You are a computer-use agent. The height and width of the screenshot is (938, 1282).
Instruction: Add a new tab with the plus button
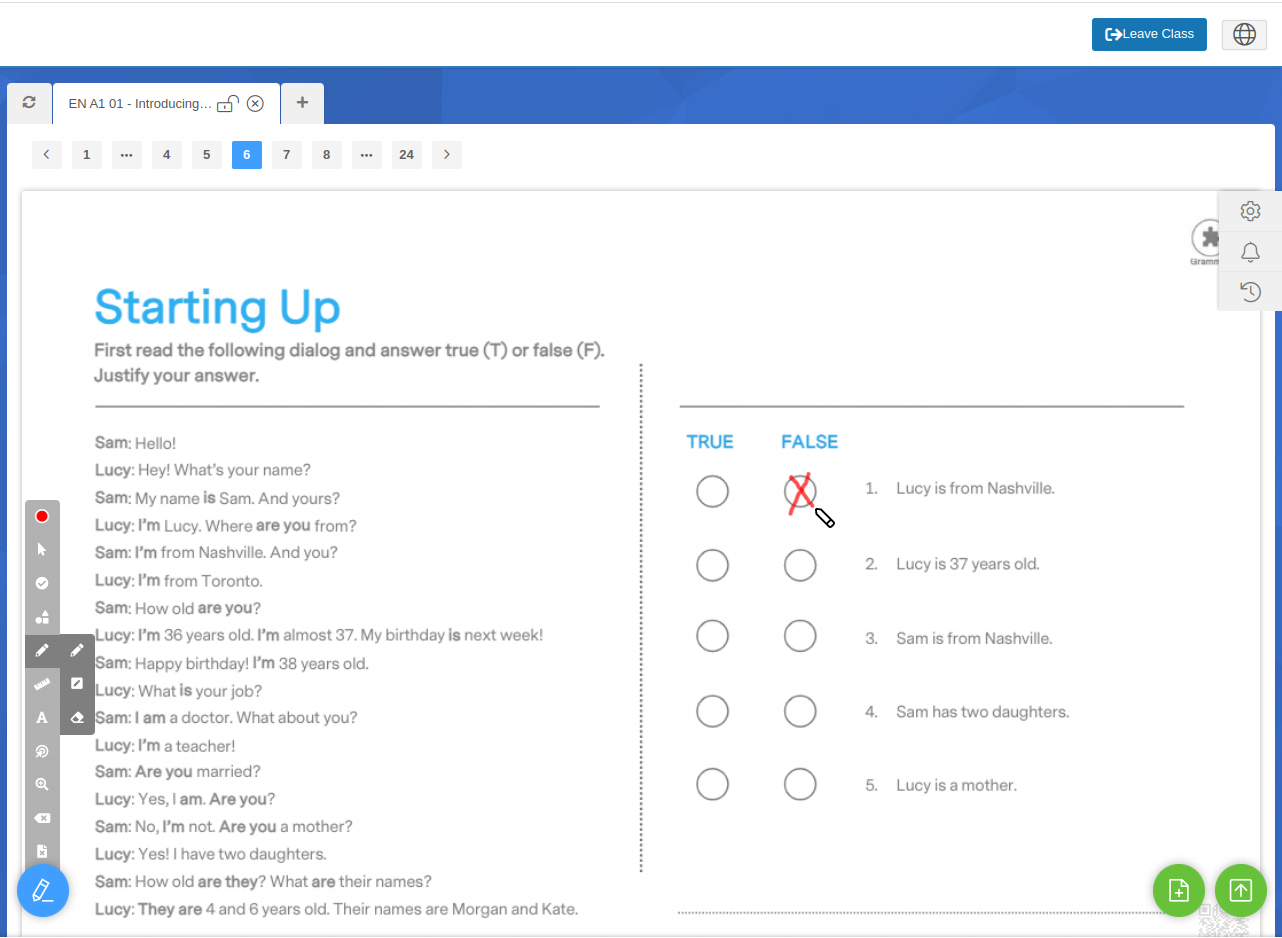302,103
